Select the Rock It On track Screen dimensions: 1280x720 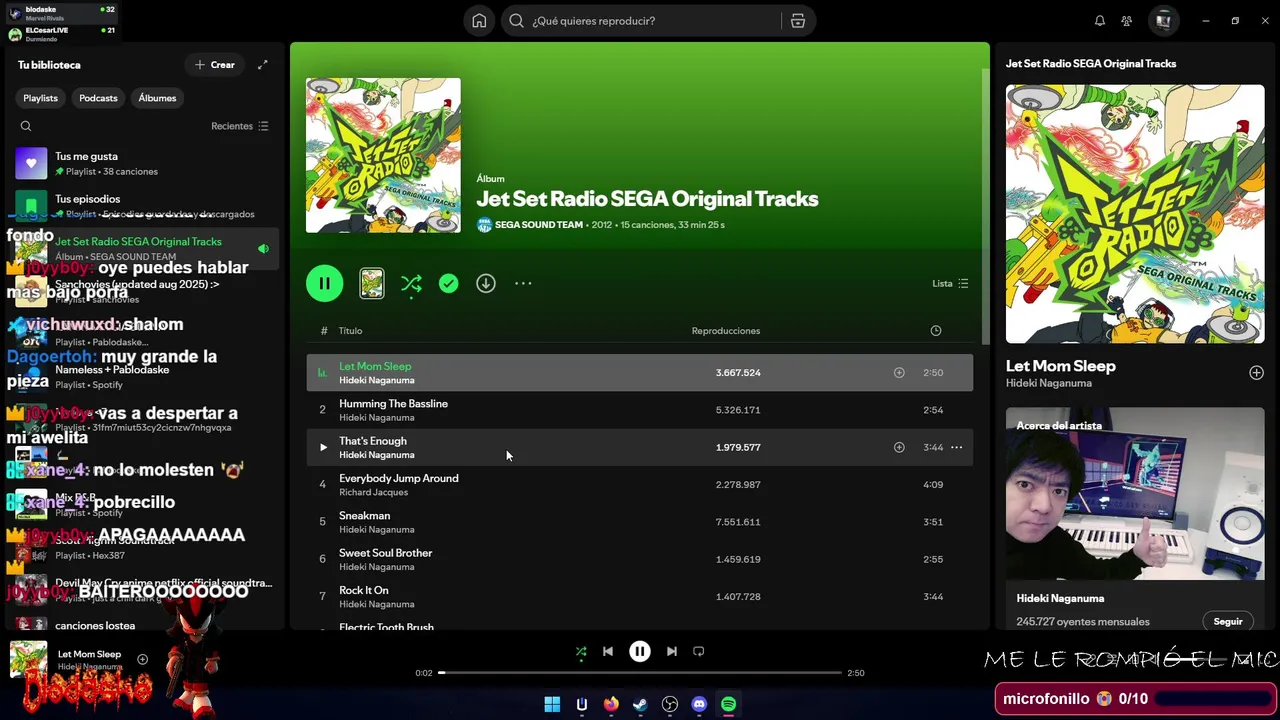(639, 597)
